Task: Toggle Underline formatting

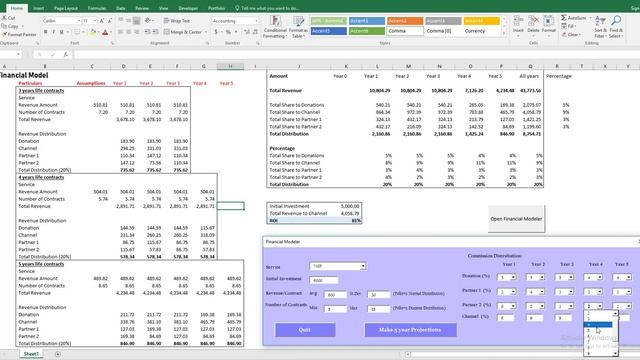Action: 62,32
